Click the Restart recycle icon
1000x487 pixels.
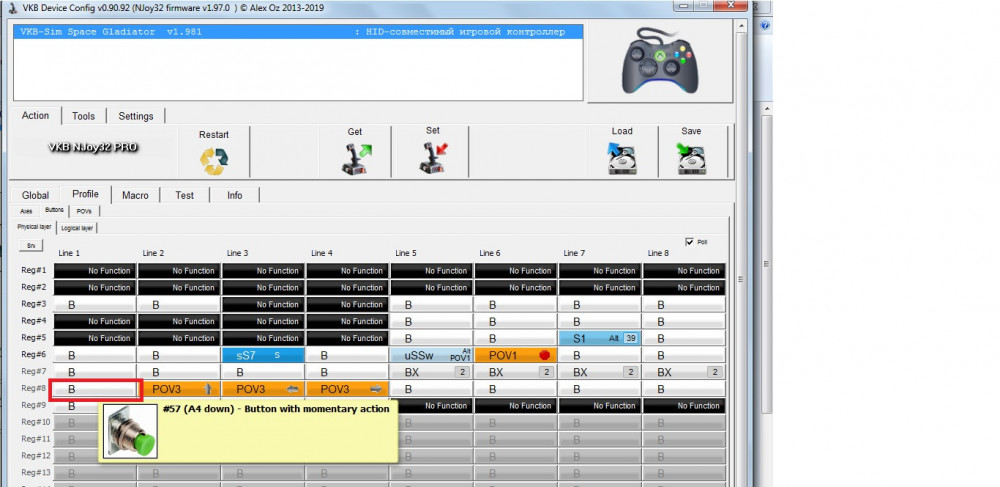[x=214, y=161]
